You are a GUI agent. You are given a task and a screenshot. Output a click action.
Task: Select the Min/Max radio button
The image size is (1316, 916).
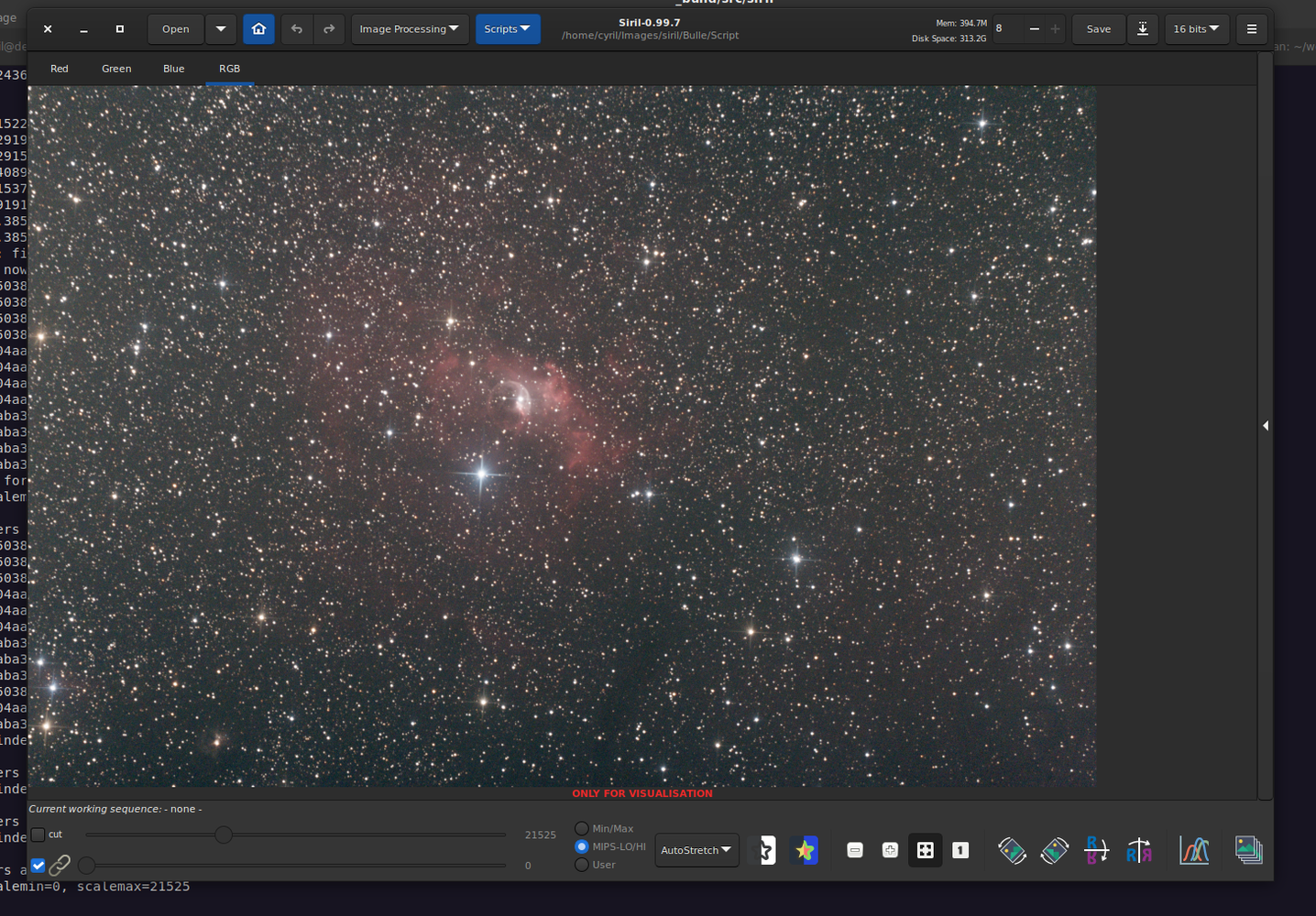[581, 828]
